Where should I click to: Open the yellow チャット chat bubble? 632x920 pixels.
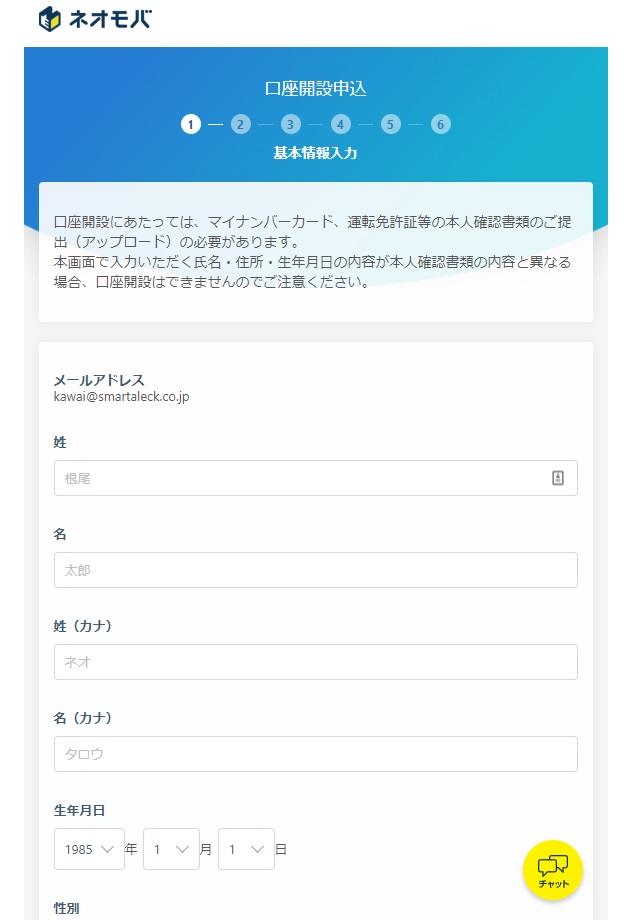pyautogui.click(x=552, y=869)
